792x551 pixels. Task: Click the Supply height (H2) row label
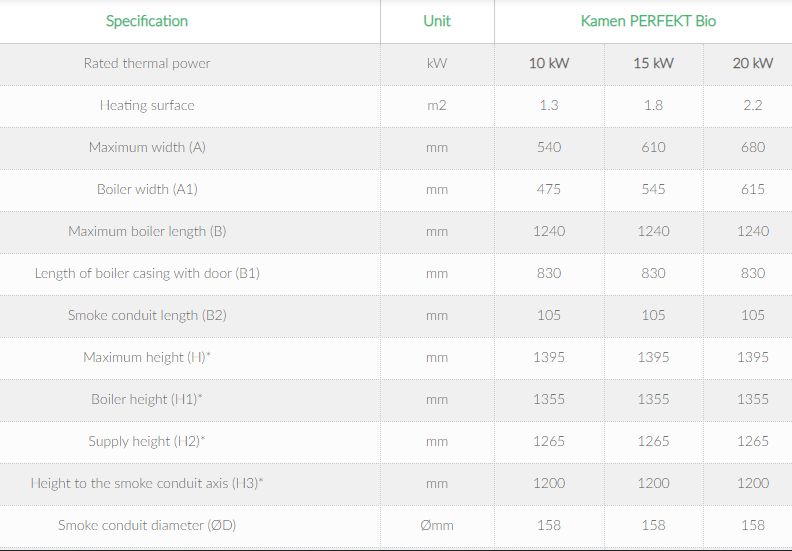[147, 441]
